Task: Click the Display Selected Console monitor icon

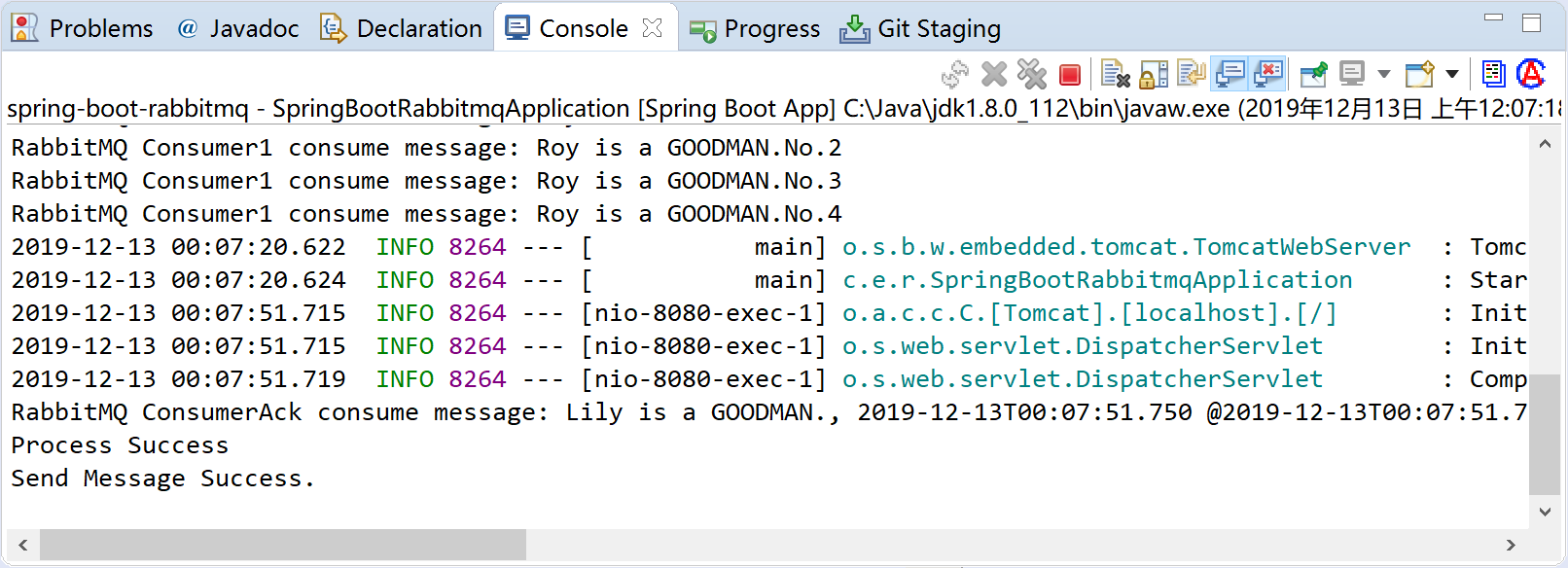Action: (x=1352, y=74)
